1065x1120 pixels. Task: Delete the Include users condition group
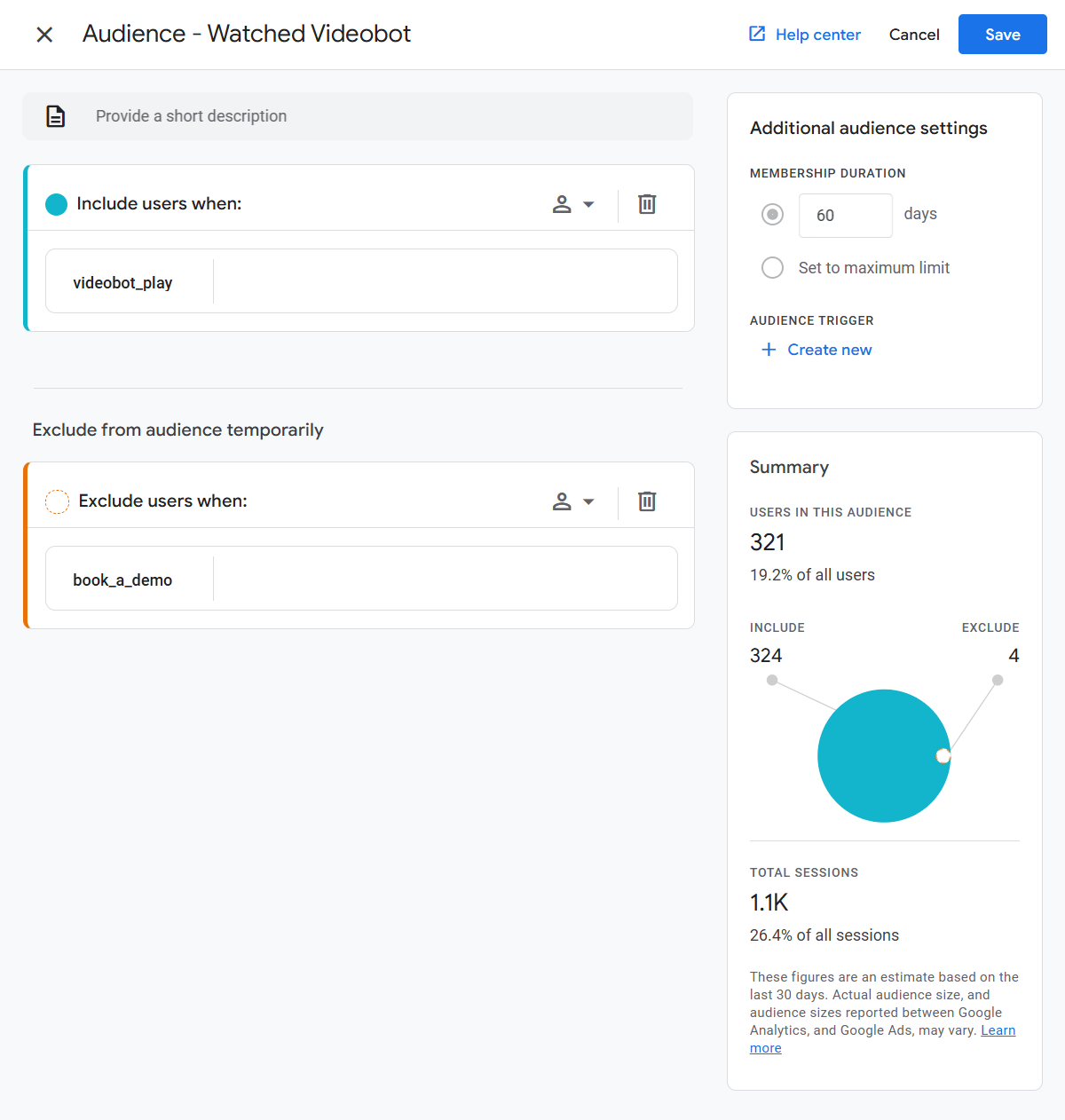tap(647, 204)
